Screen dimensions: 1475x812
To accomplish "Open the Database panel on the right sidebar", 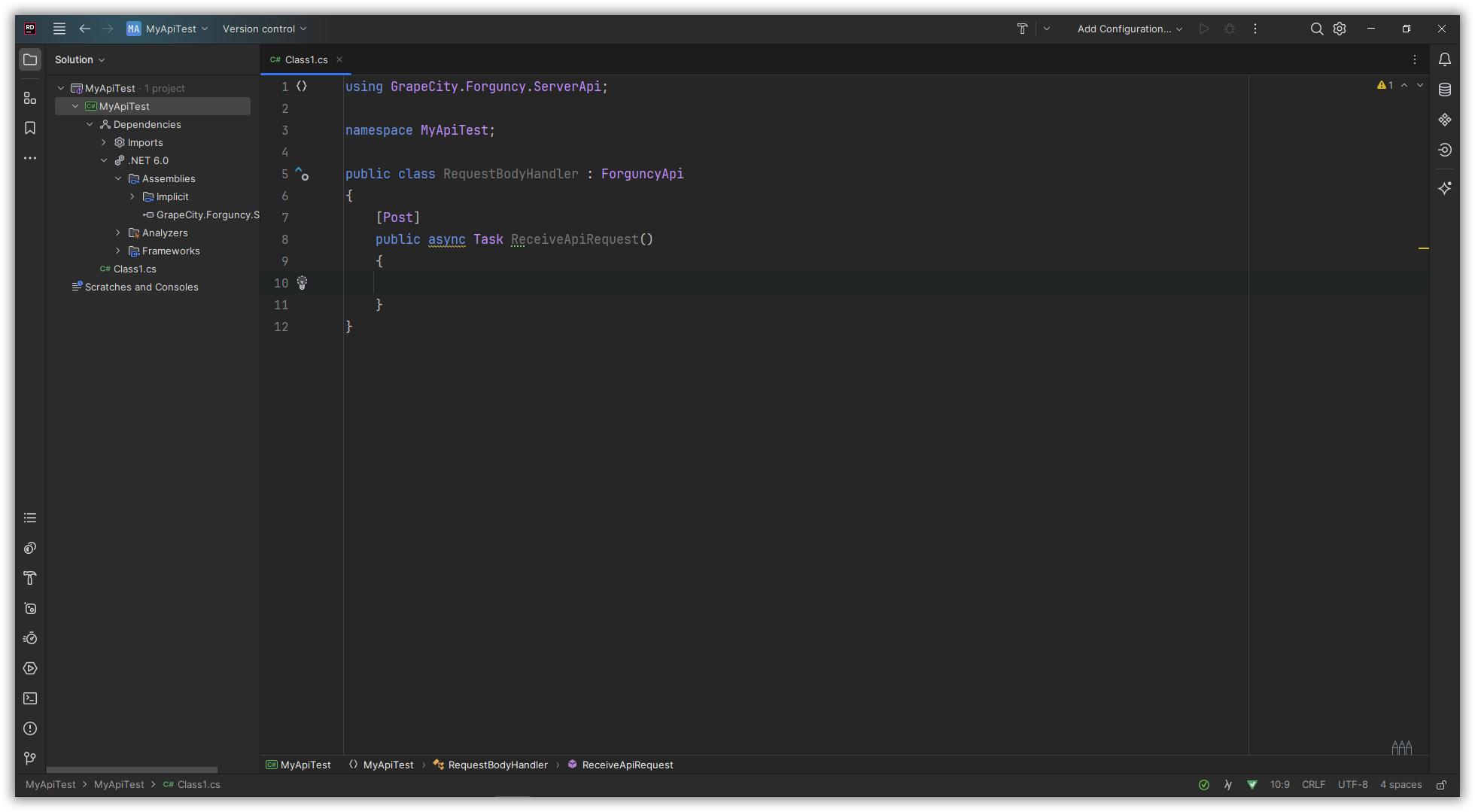I will [x=1445, y=89].
